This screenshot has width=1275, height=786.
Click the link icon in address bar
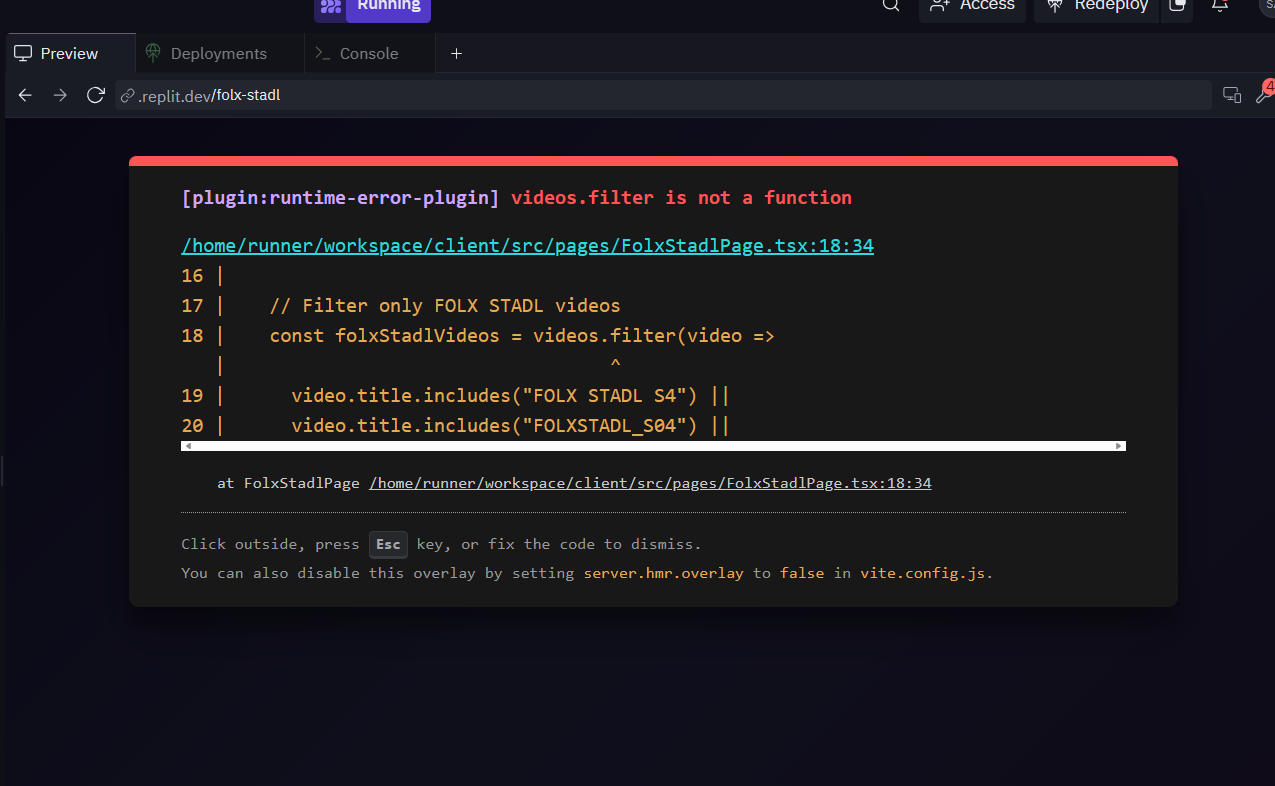[127, 96]
